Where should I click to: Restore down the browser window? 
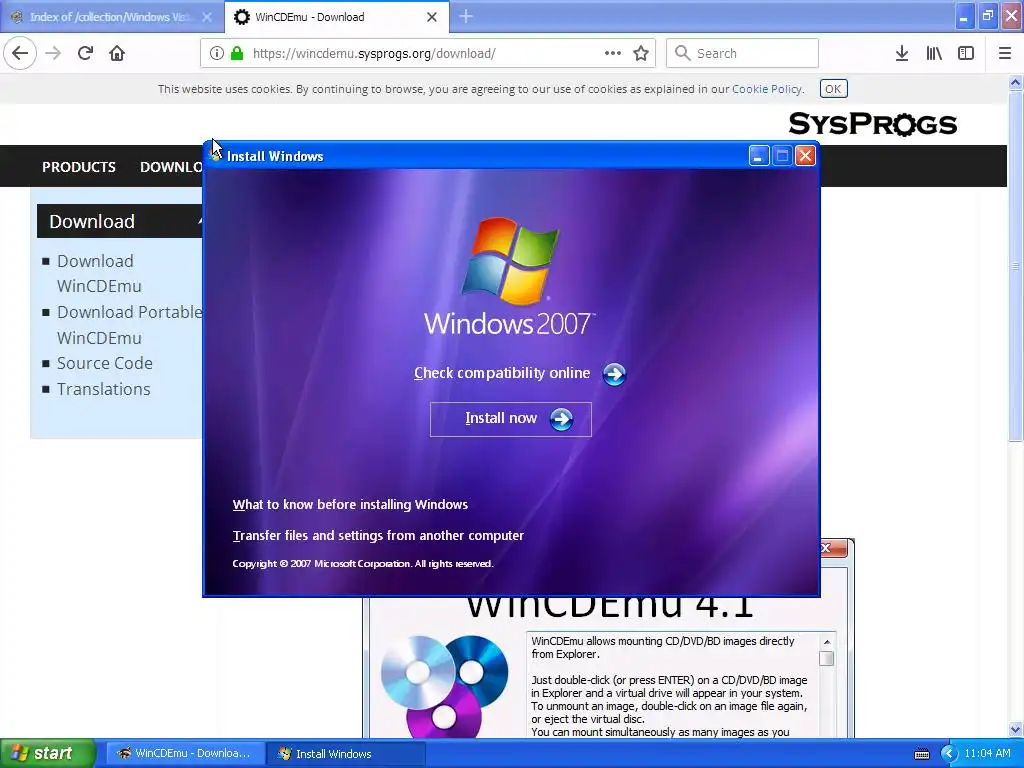click(988, 16)
